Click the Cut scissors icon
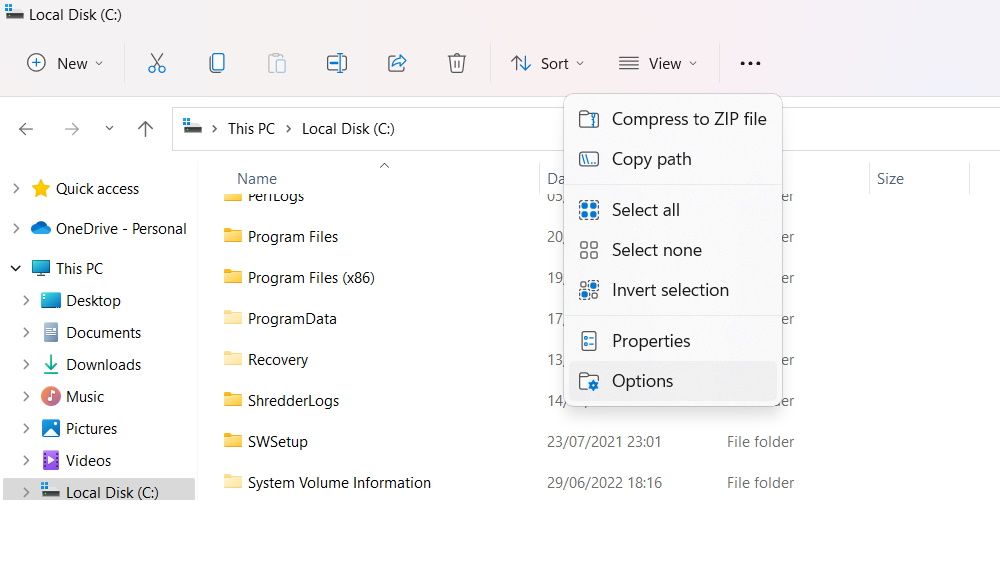This screenshot has height=586, width=1000. (157, 63)
